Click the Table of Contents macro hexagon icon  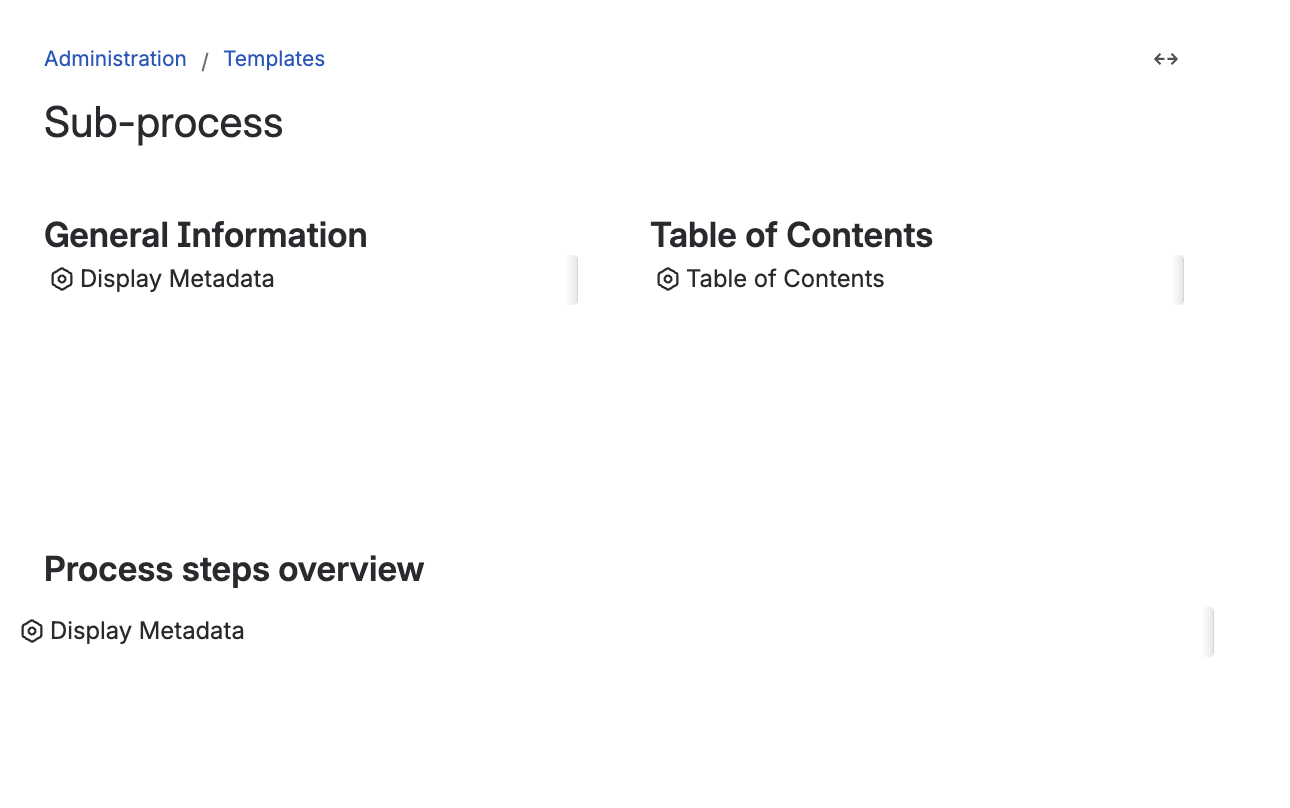668,280
